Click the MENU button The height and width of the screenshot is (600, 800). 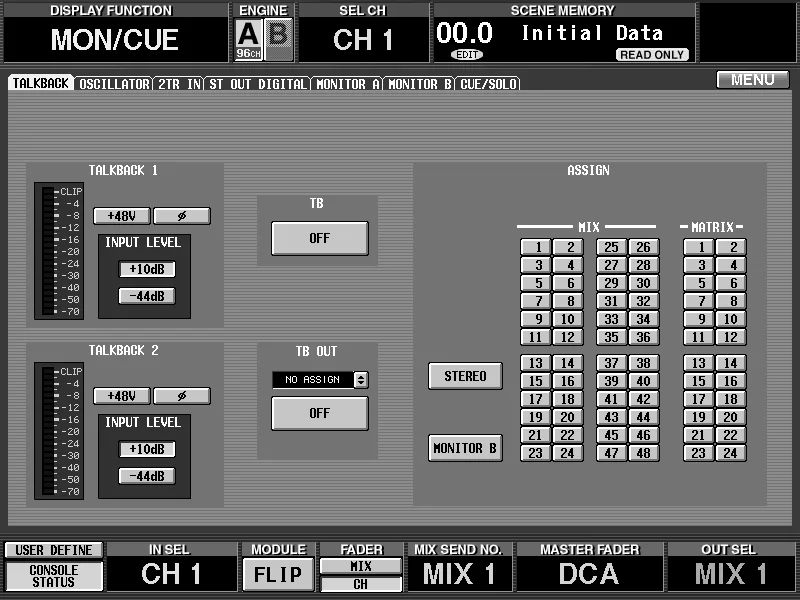[x=753, y=80]
